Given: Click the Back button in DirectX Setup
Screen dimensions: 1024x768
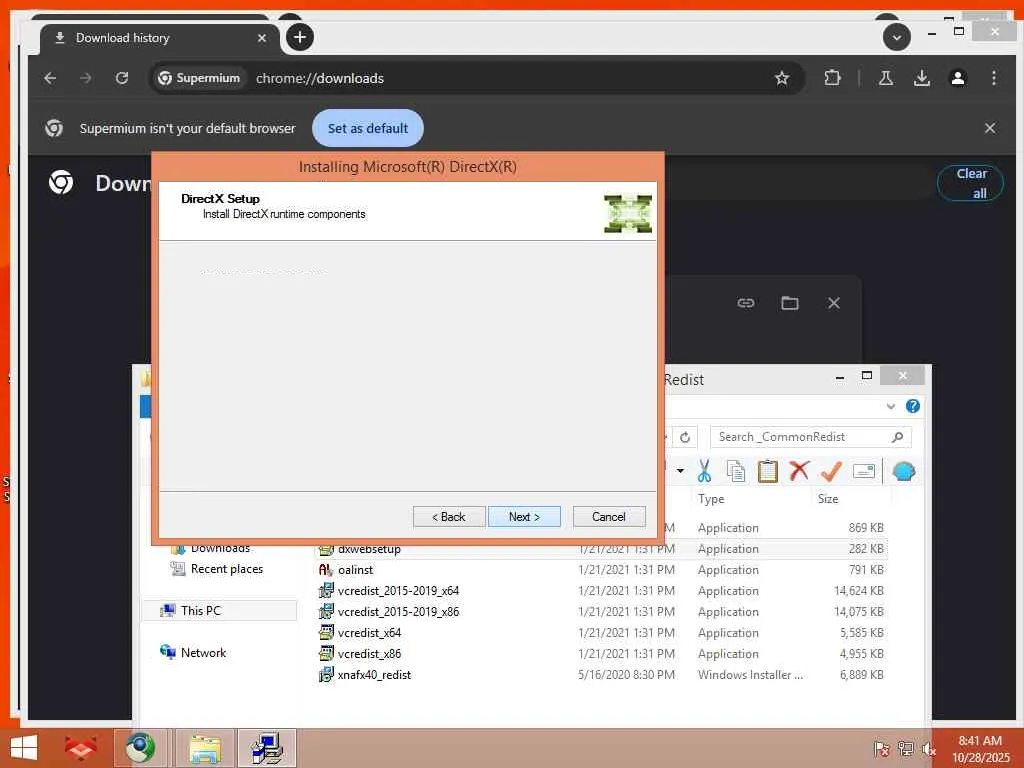Looking at the screenshot, I should [x=449, y=517].
